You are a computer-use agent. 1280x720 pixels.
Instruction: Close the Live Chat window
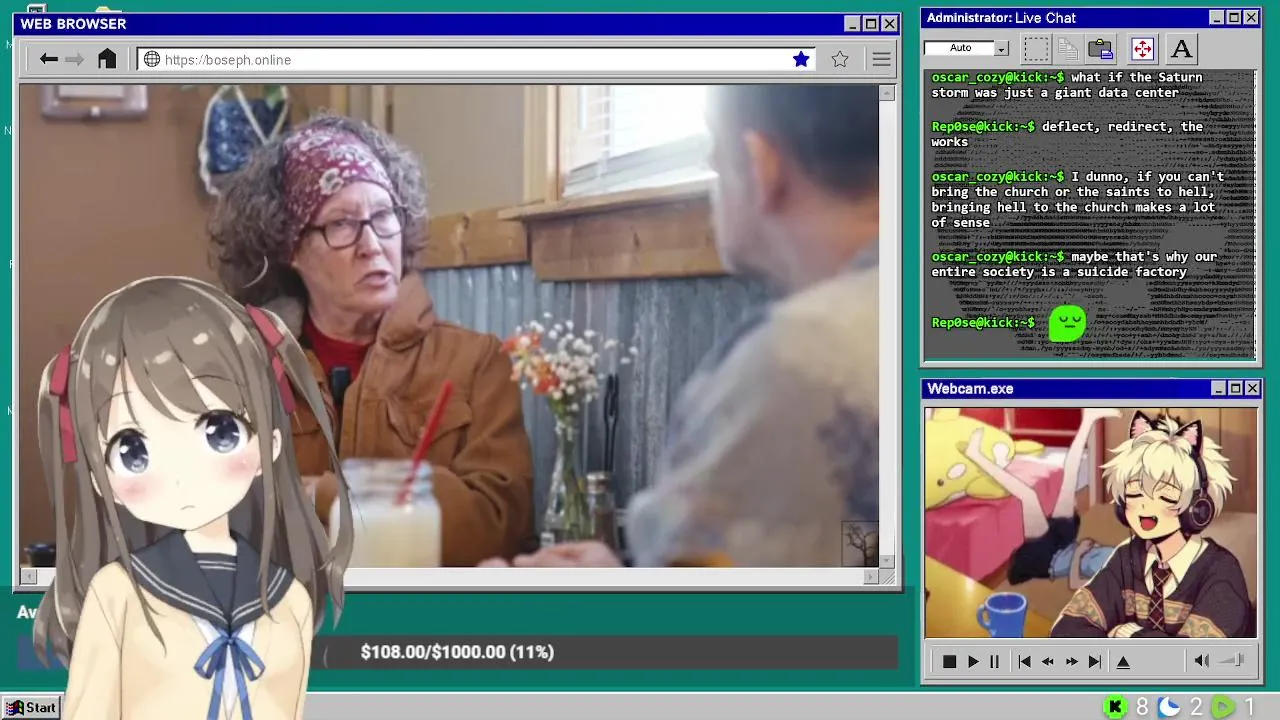(1250, 18)
